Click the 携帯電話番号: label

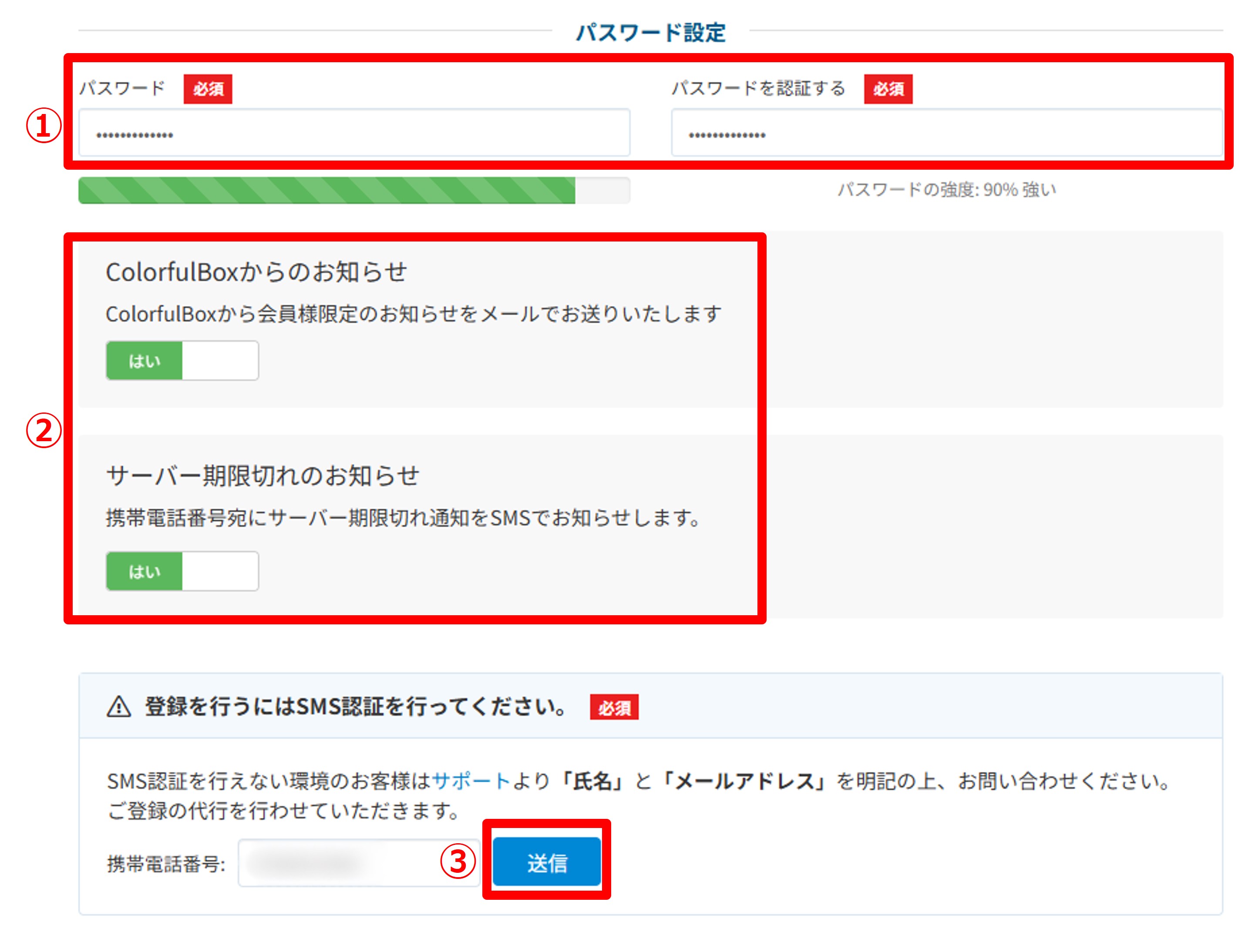166,864
